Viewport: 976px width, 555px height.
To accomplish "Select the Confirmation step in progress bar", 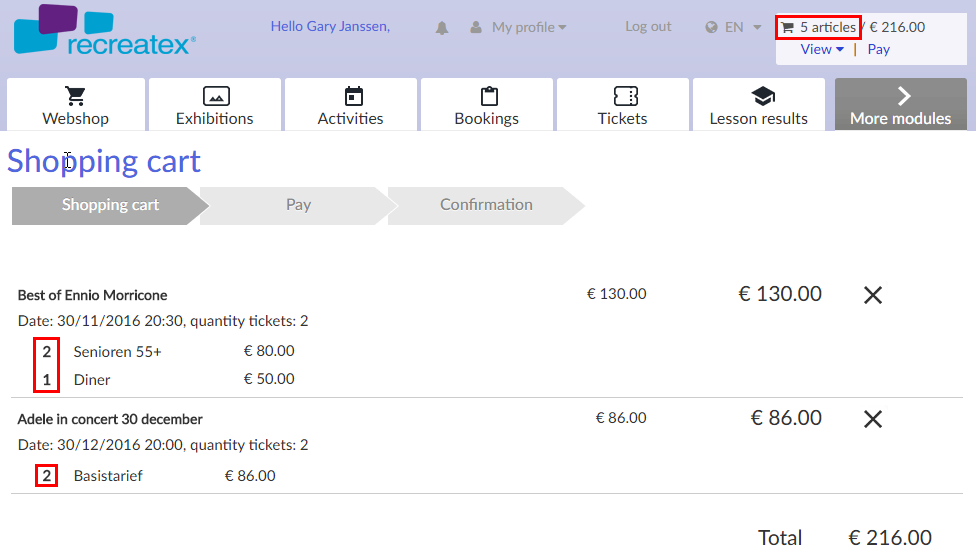I will coord(486,205).
